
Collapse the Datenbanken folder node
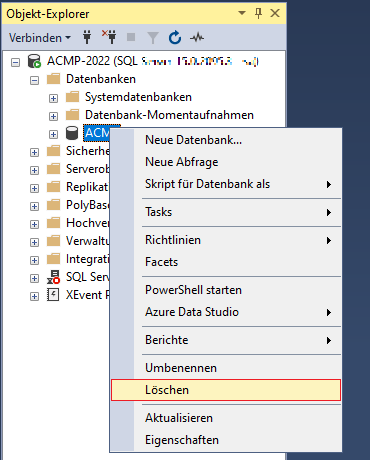tap(34, 80)
